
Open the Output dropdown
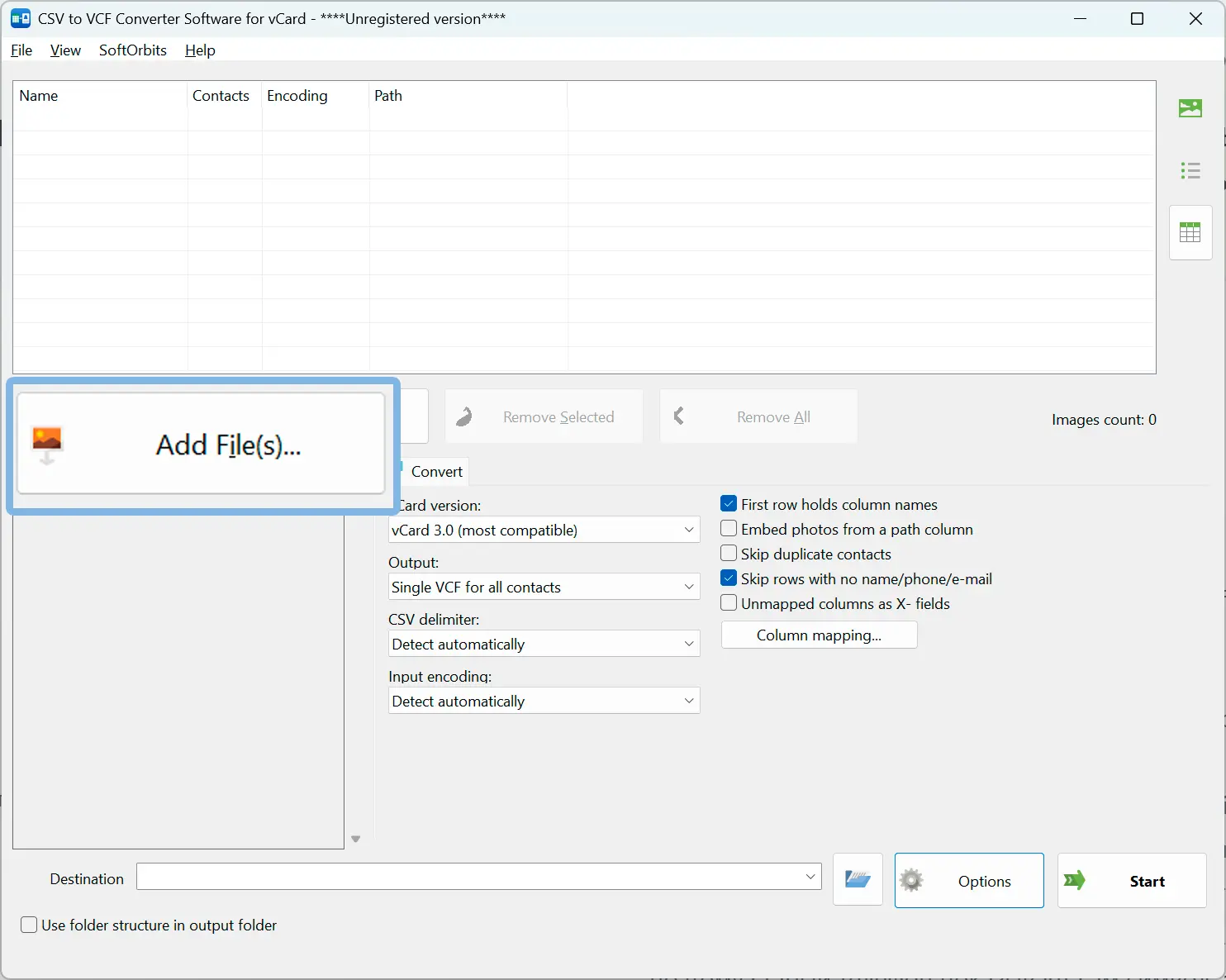[x=544, y=587]
